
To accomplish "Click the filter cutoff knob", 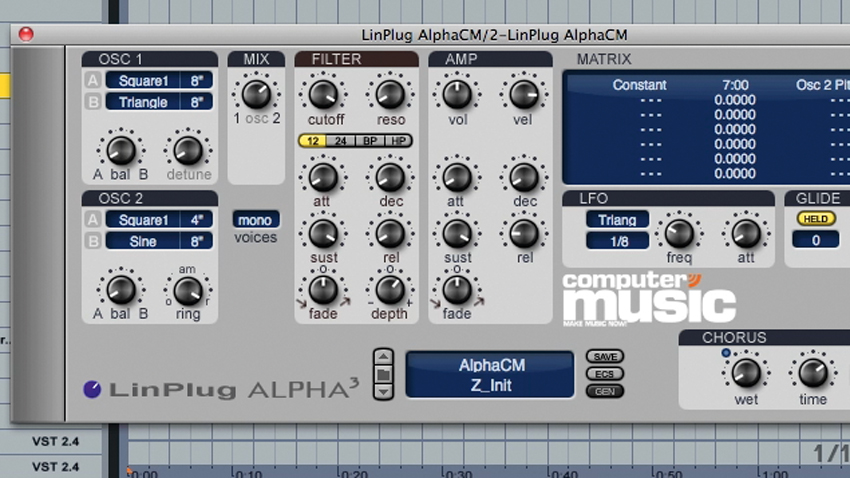I will click(x=323, y=95).
